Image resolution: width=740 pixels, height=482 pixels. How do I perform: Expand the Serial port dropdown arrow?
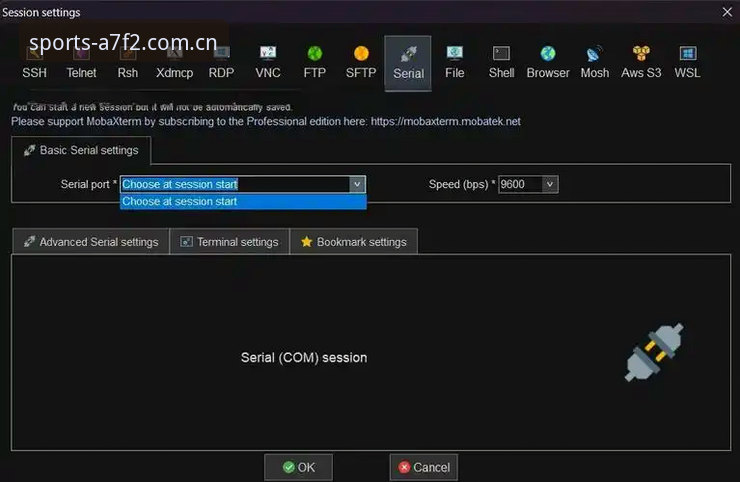(357, 184)
